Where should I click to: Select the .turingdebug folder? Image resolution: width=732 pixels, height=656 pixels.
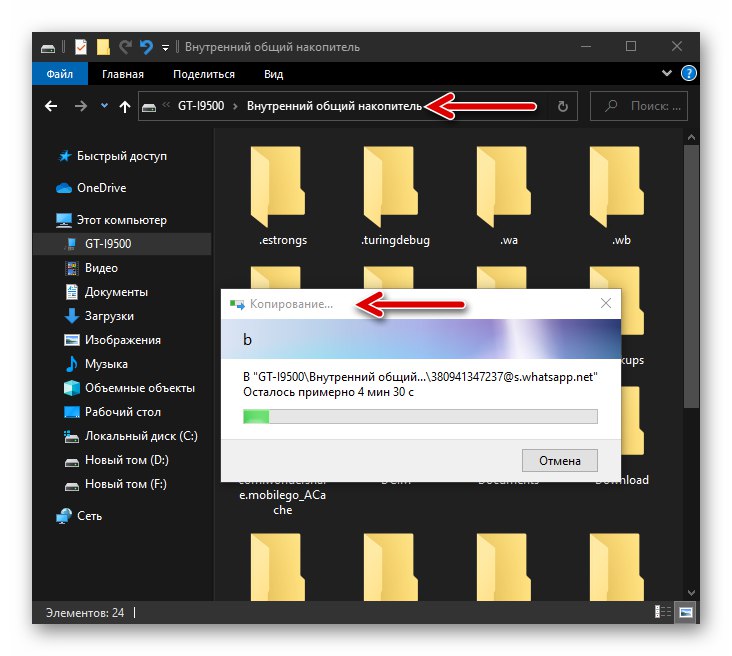pos(395,196)
